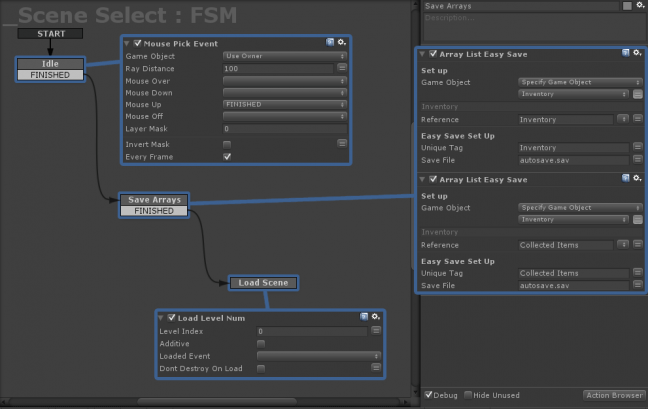Screen dimensions: 648x409
Task: Open Load Level Num gear settings menu
Action: click(375, 316)
